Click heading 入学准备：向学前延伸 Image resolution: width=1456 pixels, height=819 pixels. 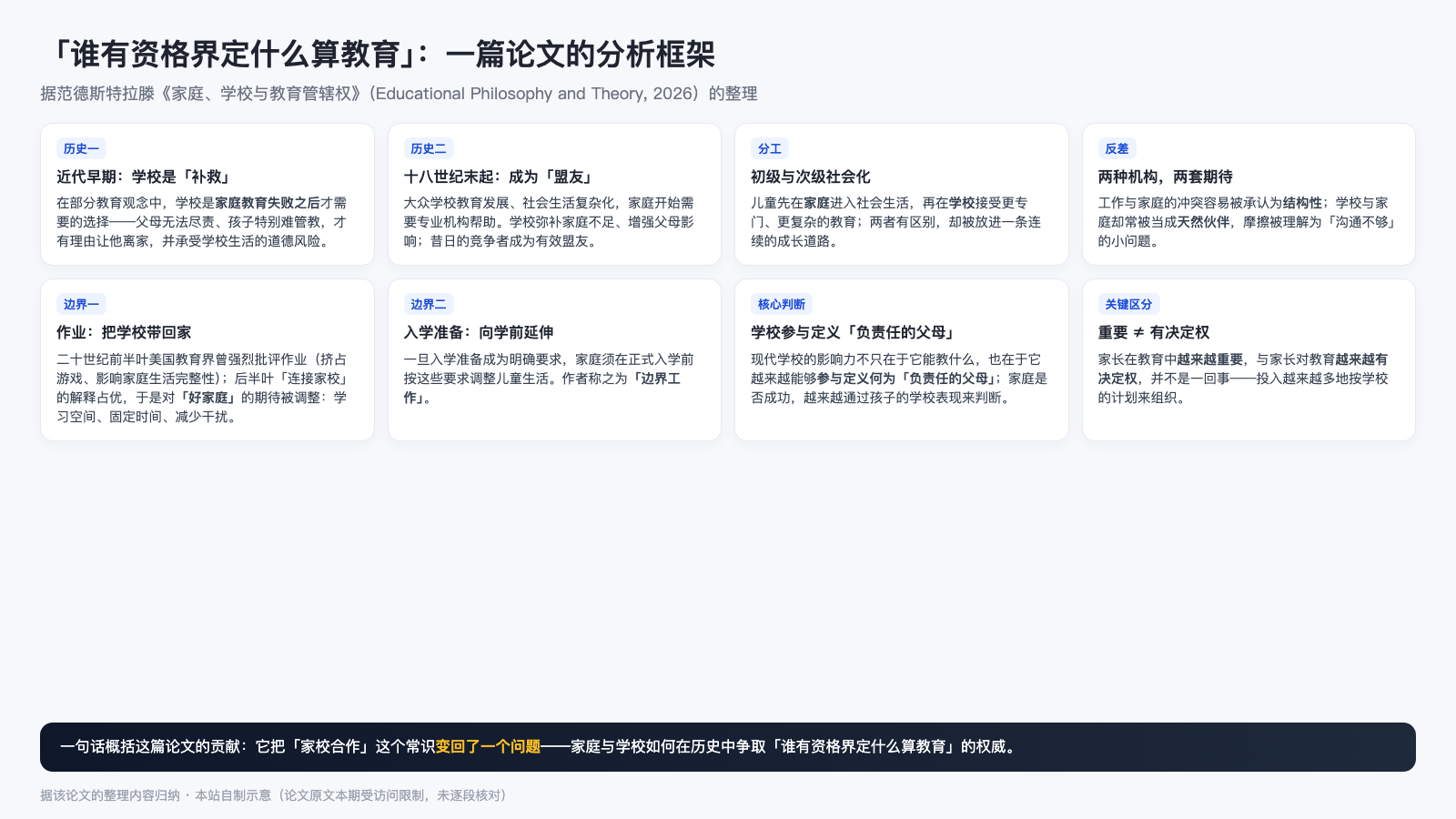tap(479, 332)
